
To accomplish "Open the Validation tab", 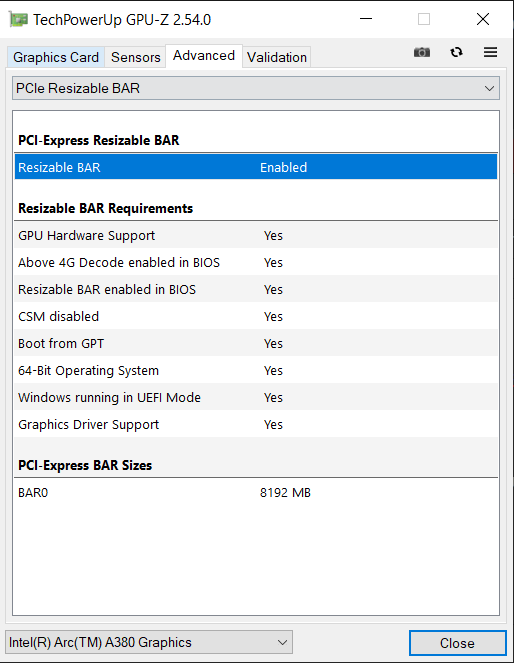I will point(277,57).
